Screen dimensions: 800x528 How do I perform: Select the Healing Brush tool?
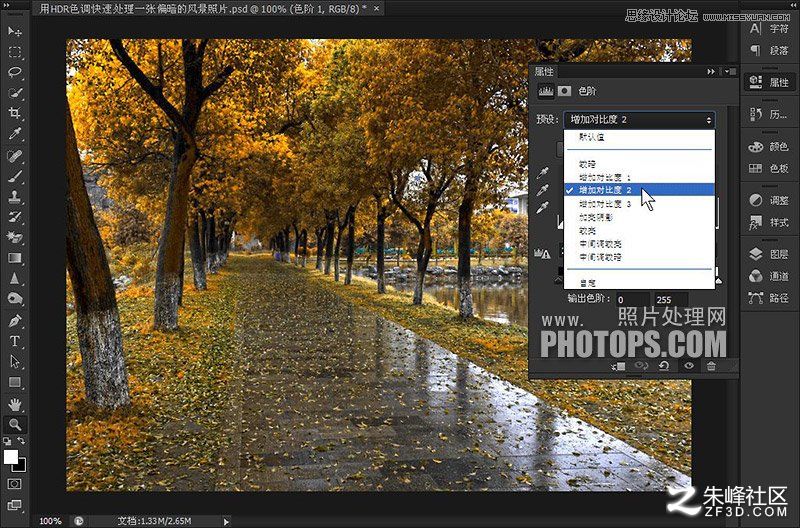(x=14, y=156)
